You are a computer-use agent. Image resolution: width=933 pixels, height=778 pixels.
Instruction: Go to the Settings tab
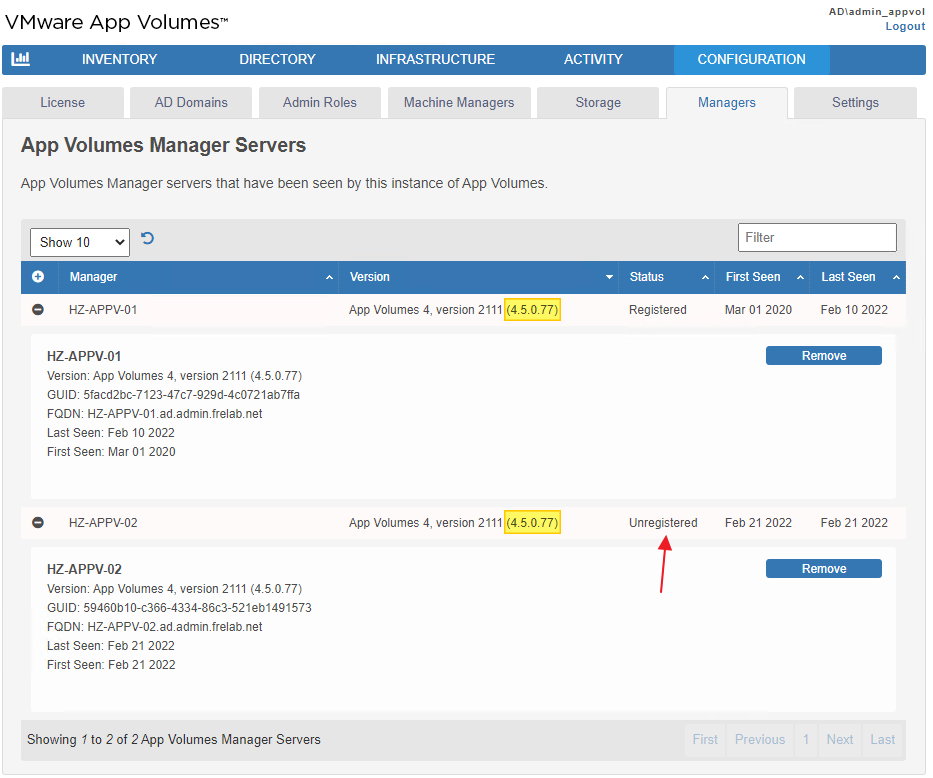pyautogui.click(x=855, y=103)
